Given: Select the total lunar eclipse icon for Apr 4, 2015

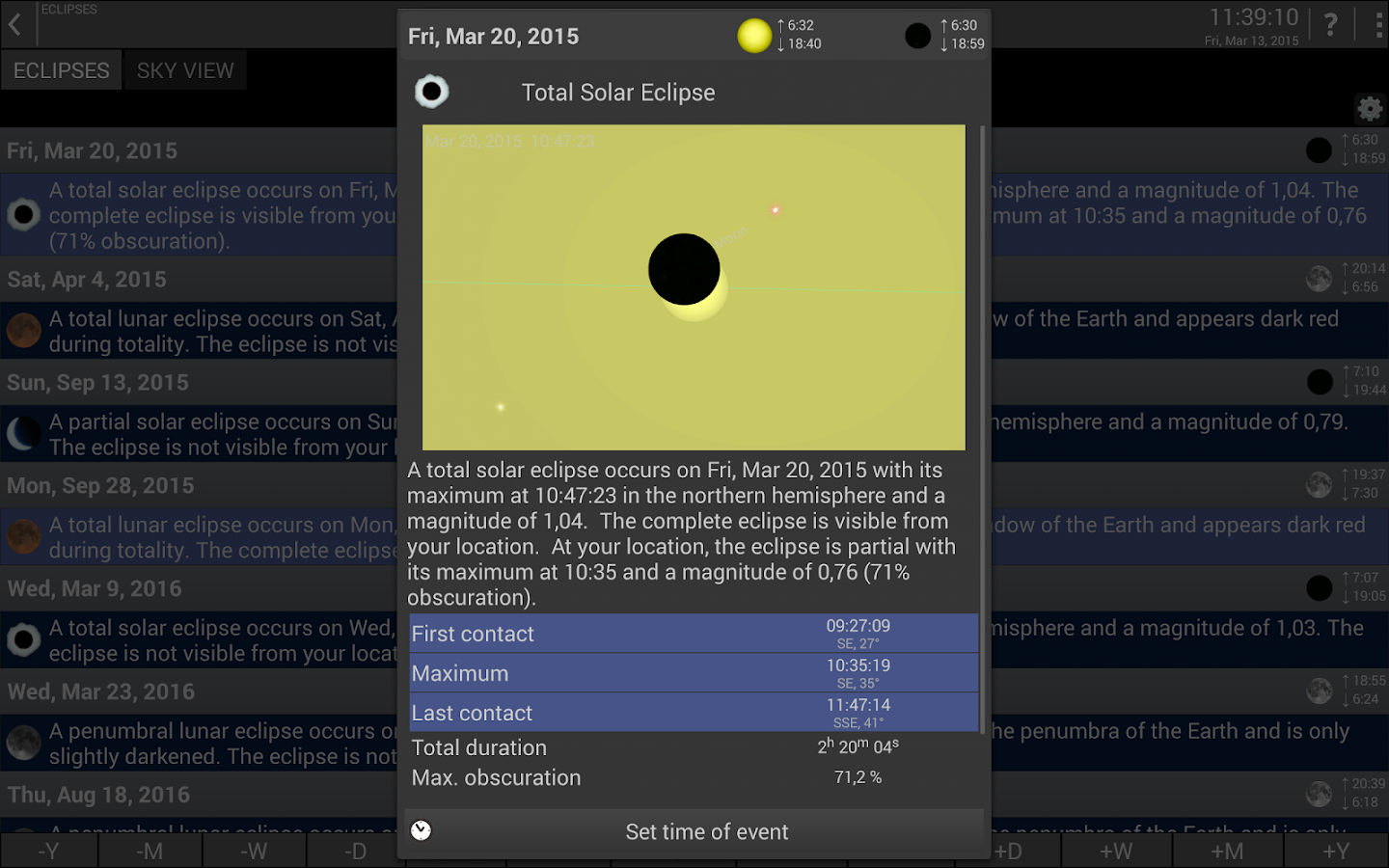Looking at the screenshot, I should click(23, 330).
